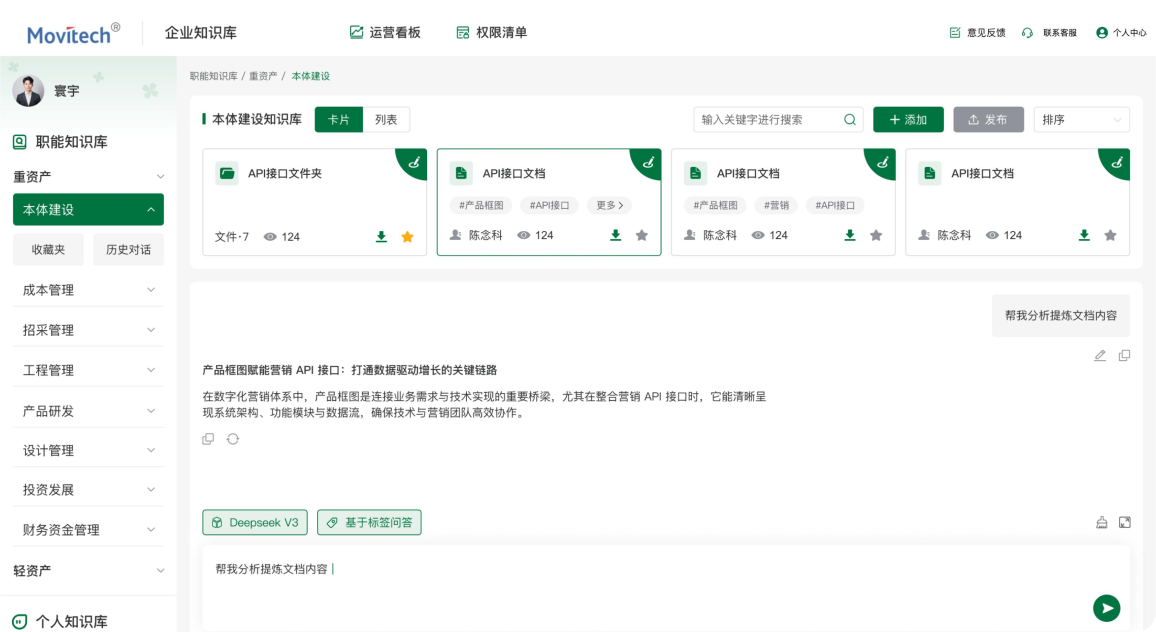Click the document icon on #营销 card

pyautogui.click(x=695, y=173)
